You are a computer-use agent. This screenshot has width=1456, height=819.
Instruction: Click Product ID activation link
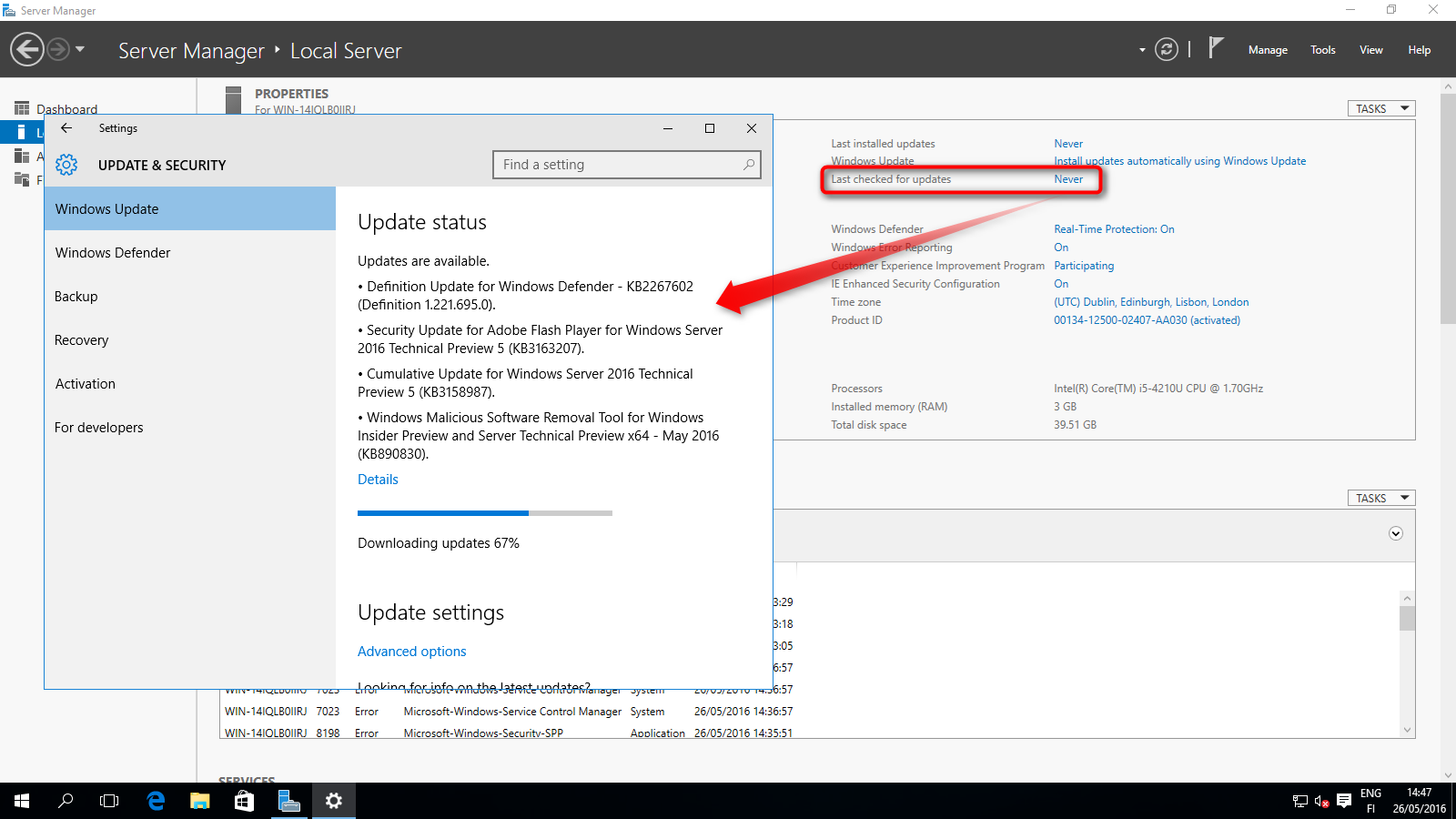1147,320
